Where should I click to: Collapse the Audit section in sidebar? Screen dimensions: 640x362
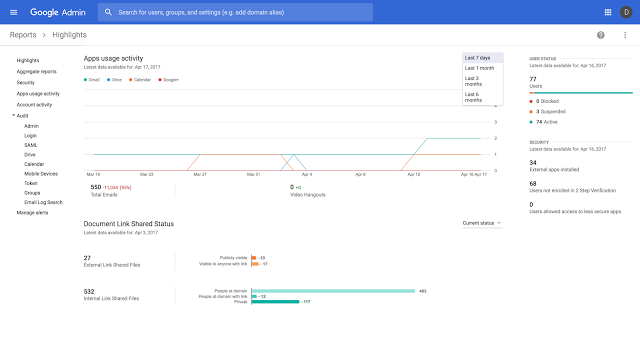[13, 115]
